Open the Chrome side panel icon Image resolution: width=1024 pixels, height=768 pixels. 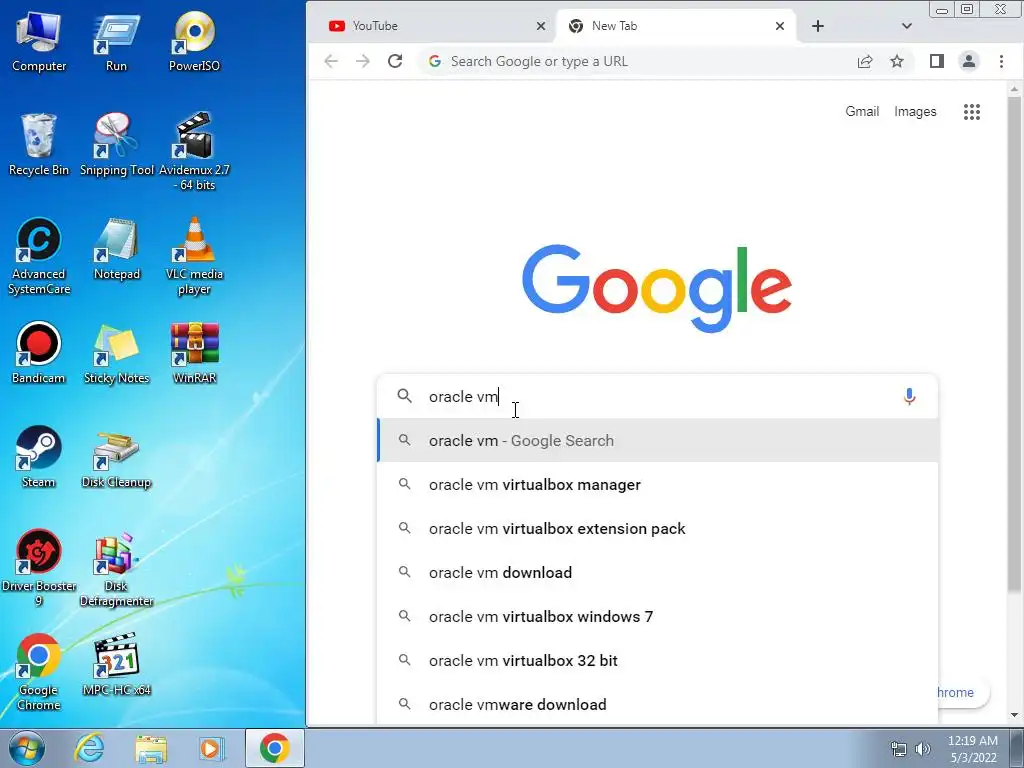[x=936, y=61]
